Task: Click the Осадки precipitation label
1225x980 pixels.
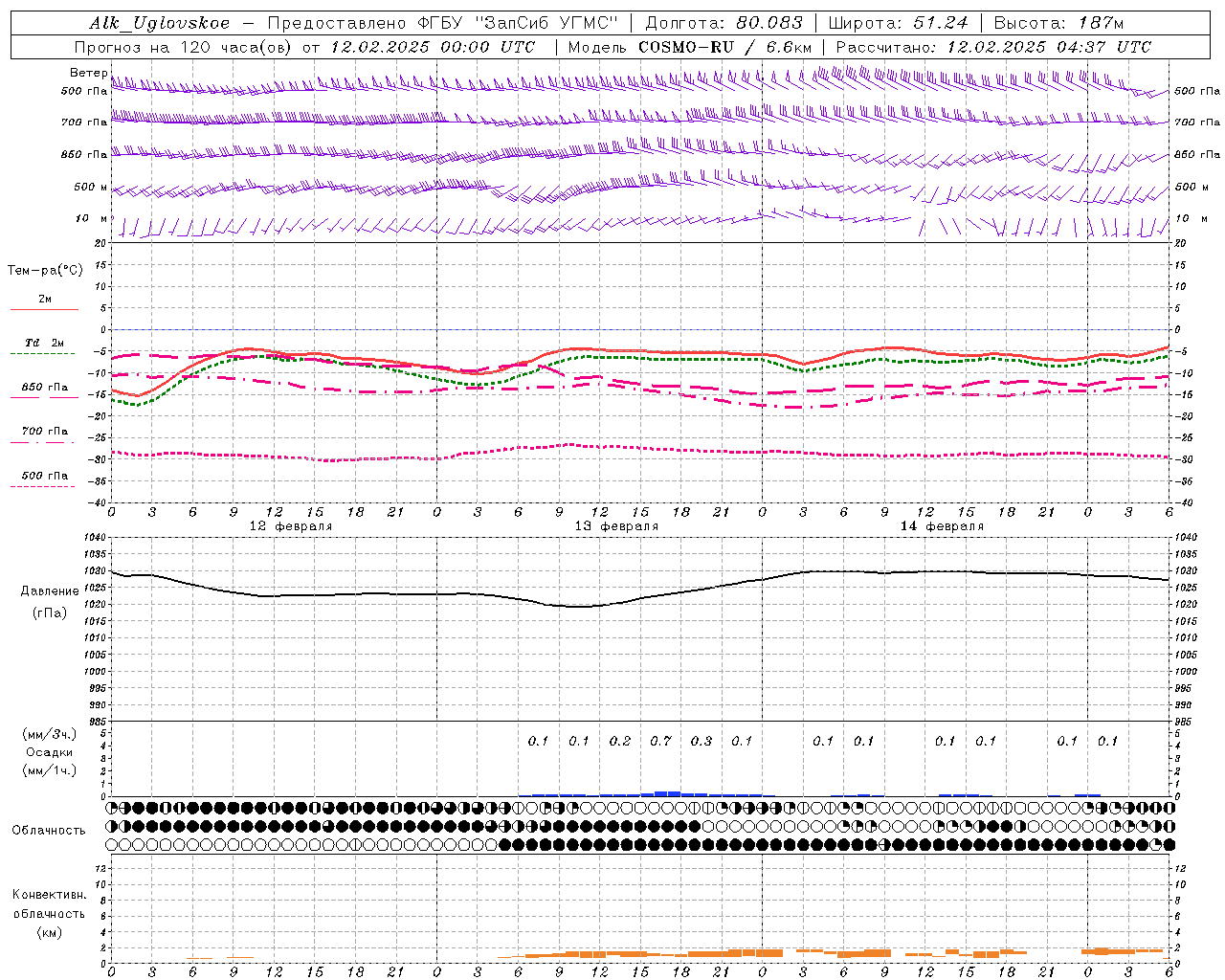Action: click(x=49, y=752)
